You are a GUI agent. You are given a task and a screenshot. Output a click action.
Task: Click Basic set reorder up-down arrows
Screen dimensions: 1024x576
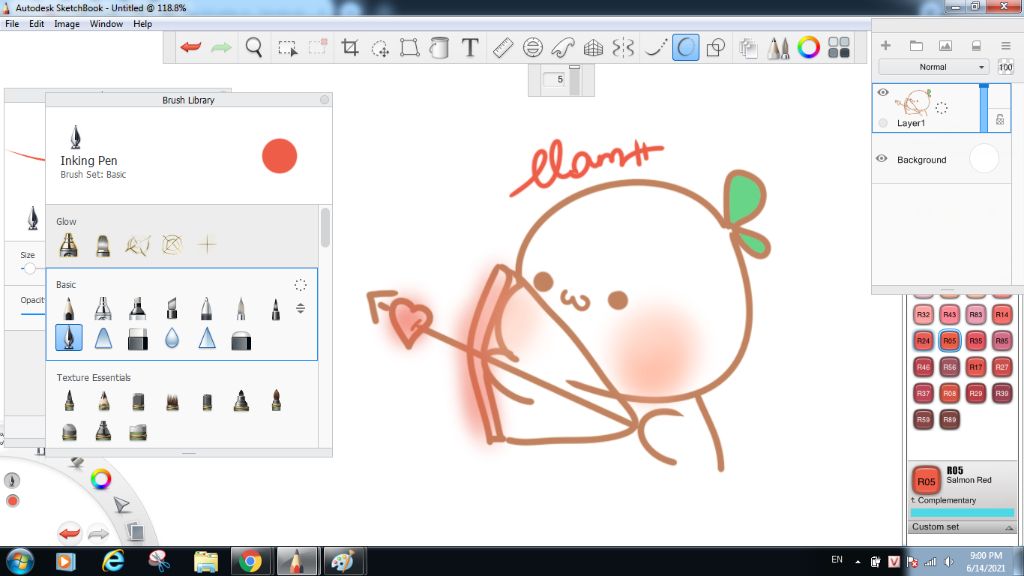pos(300,308)
